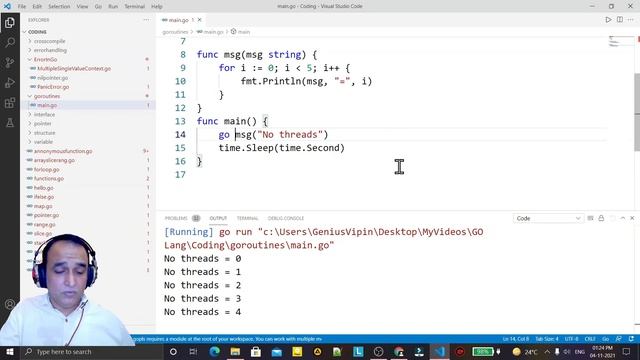Switch to the Debug Console tab
This screenshot has width=640, height=360.
286,218
